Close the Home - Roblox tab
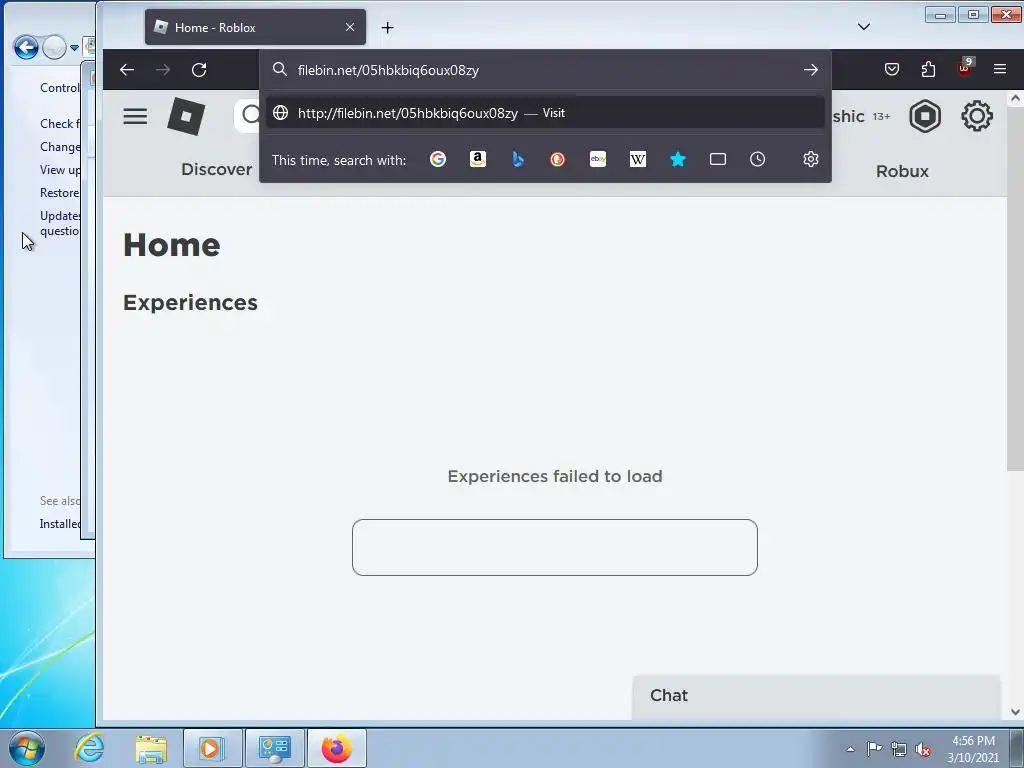The image size is (1024, 768). pyautogui.click(x=350, y=27)
